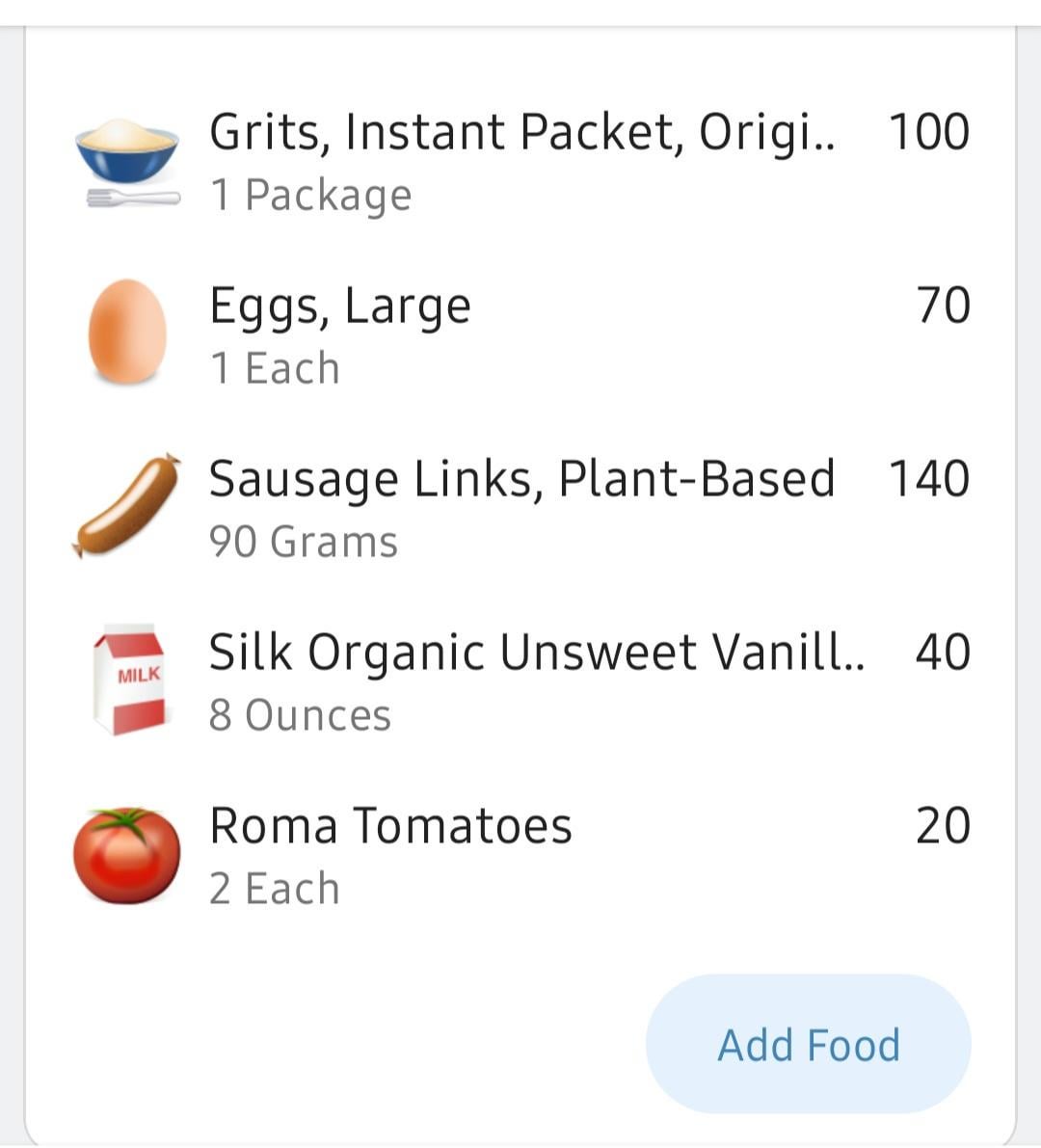Select the 8 Ounces serving text
The image size is (1041, 1148).
click(x=300, y=715)
